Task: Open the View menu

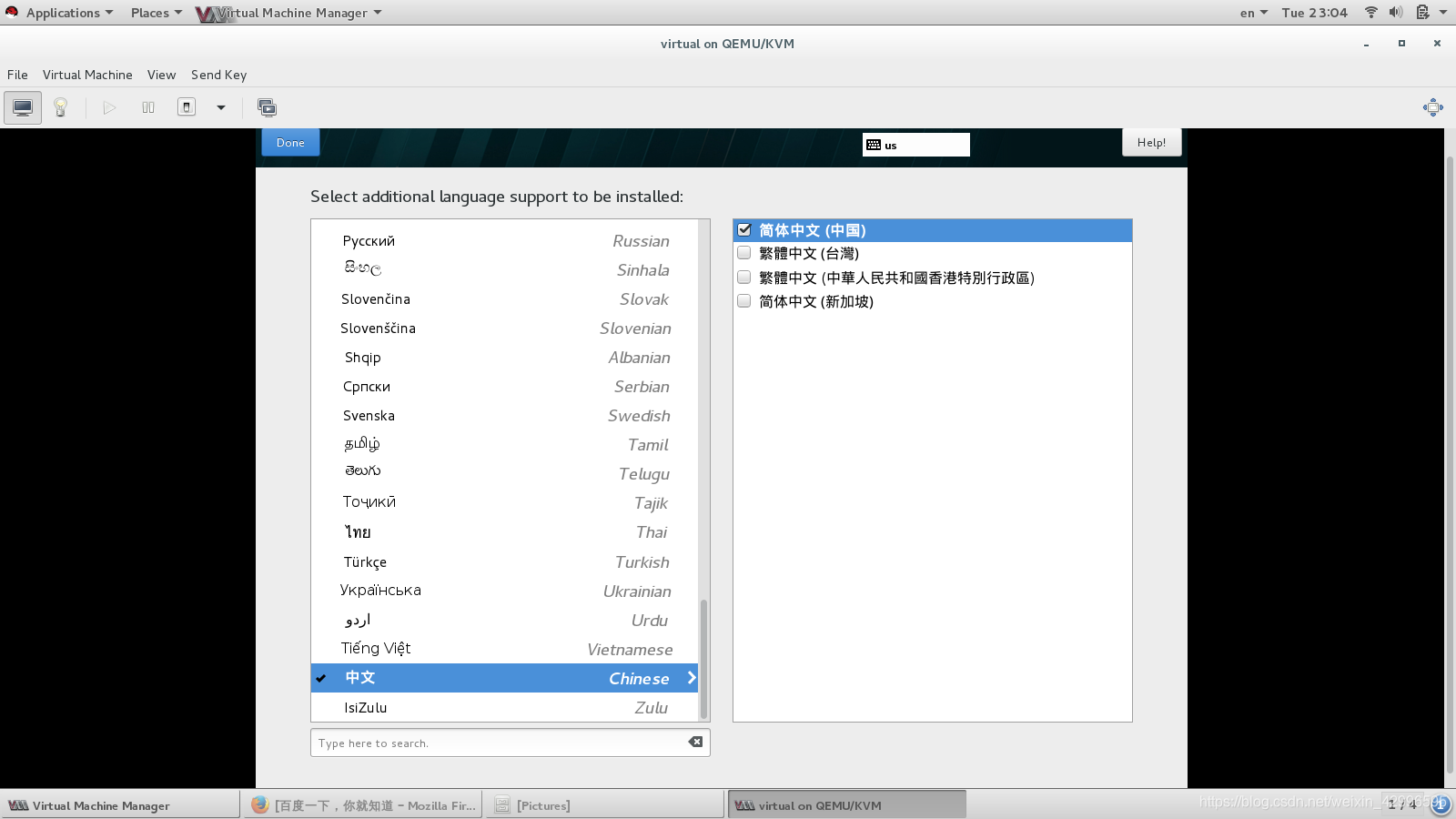Action: point(161,75)
